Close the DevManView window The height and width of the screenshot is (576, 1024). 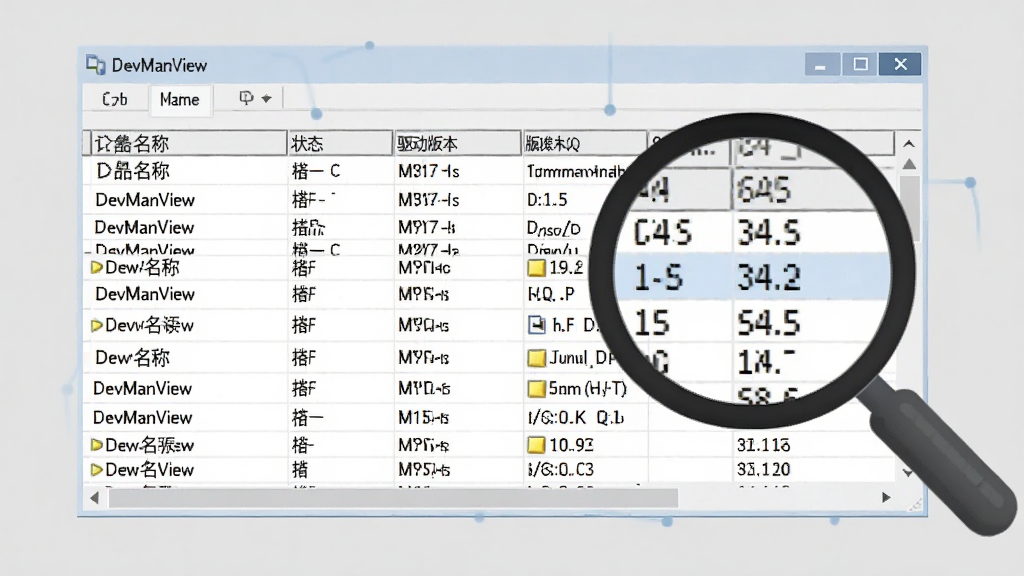(x=901, y=64)
